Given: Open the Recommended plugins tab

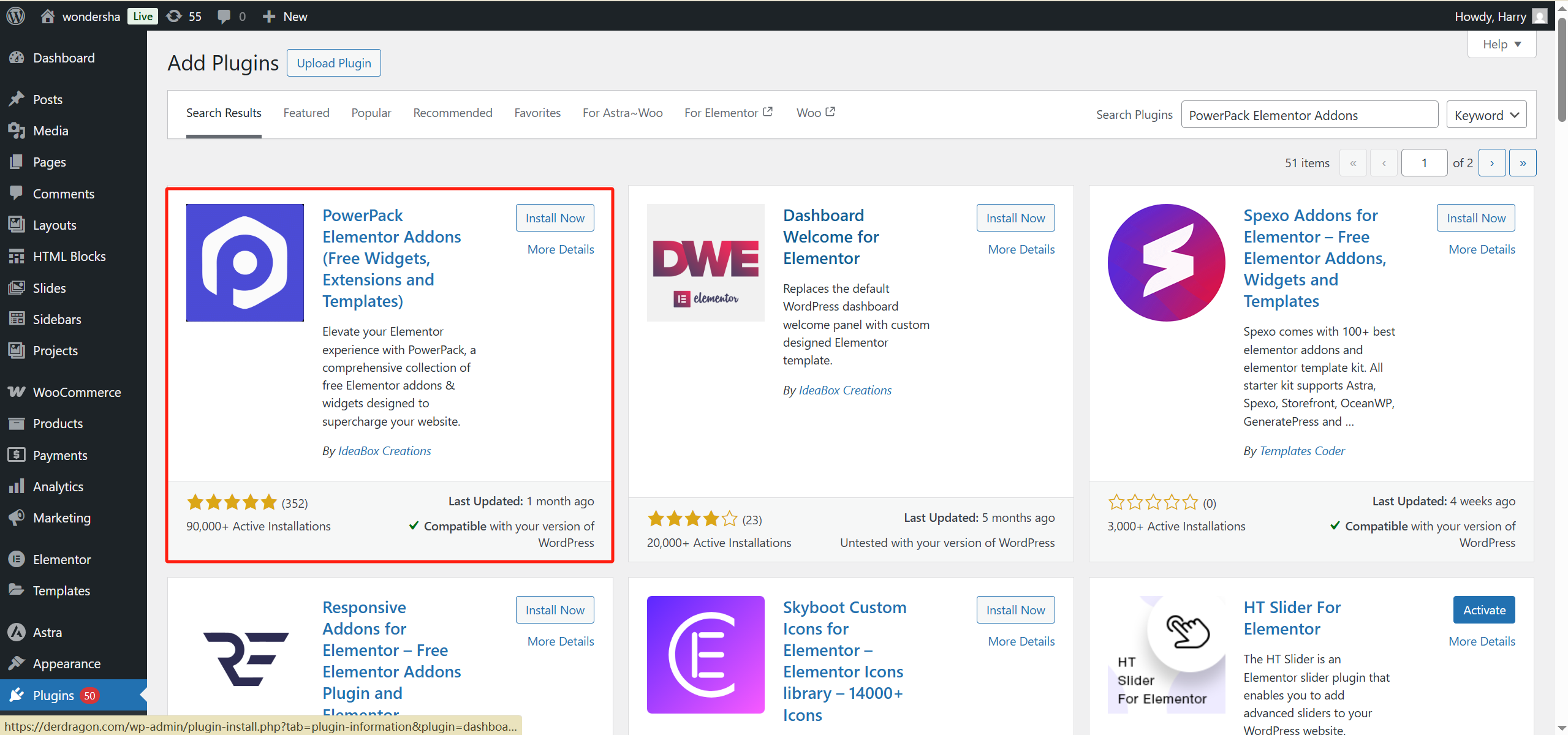Looking at the screenshot, I should 452,113.
